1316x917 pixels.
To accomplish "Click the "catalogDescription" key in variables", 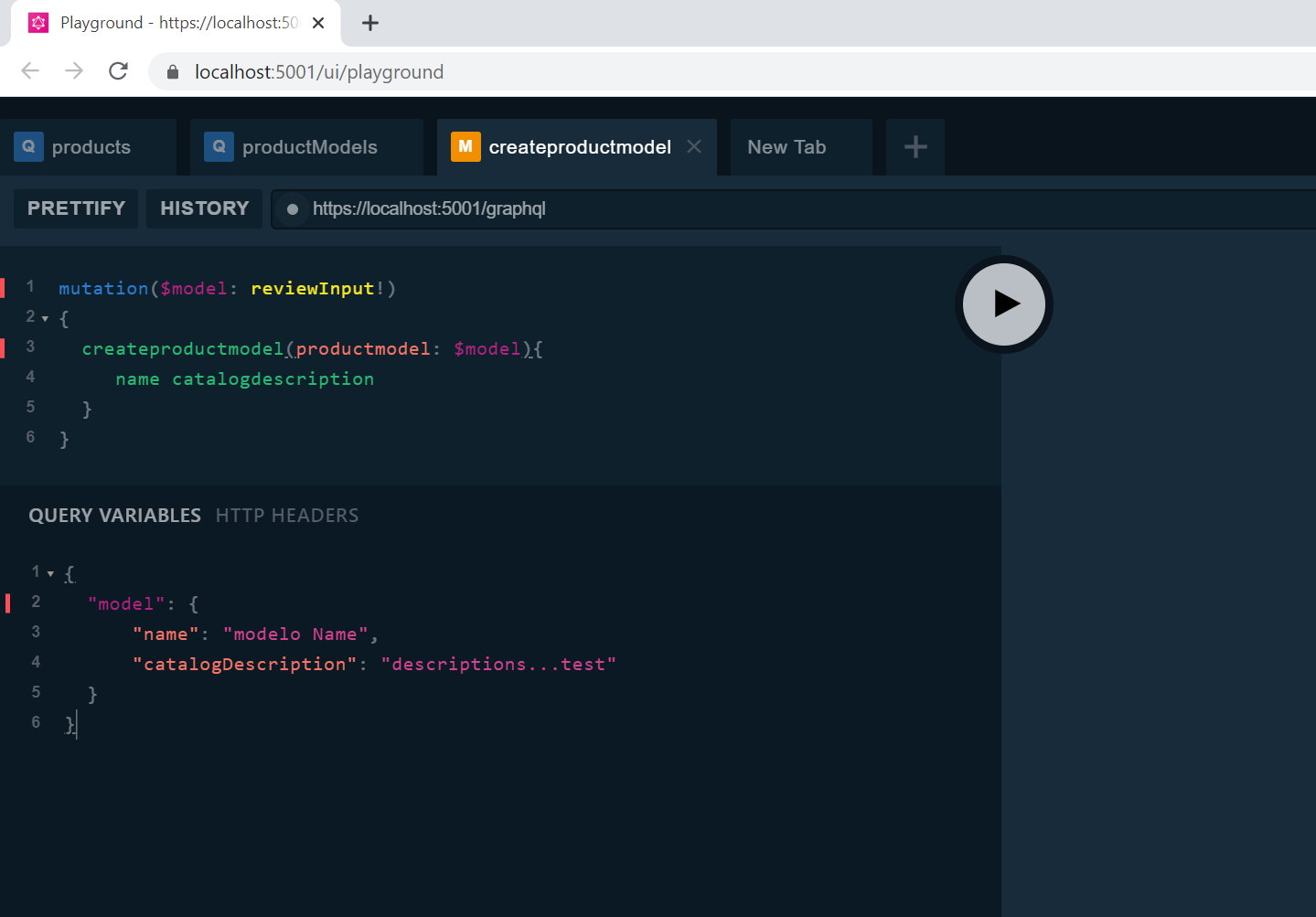I will (x=244, y=665).
